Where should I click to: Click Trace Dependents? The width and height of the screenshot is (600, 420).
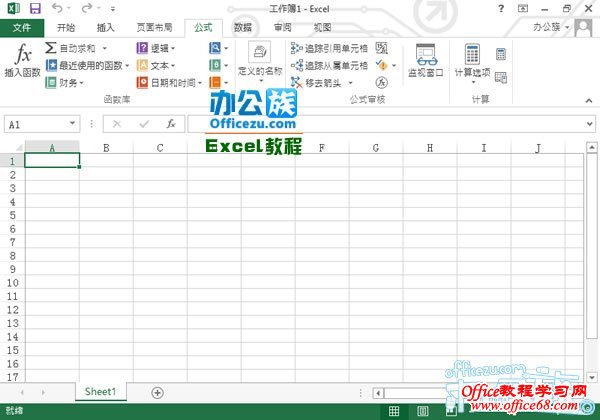(329, 65)
